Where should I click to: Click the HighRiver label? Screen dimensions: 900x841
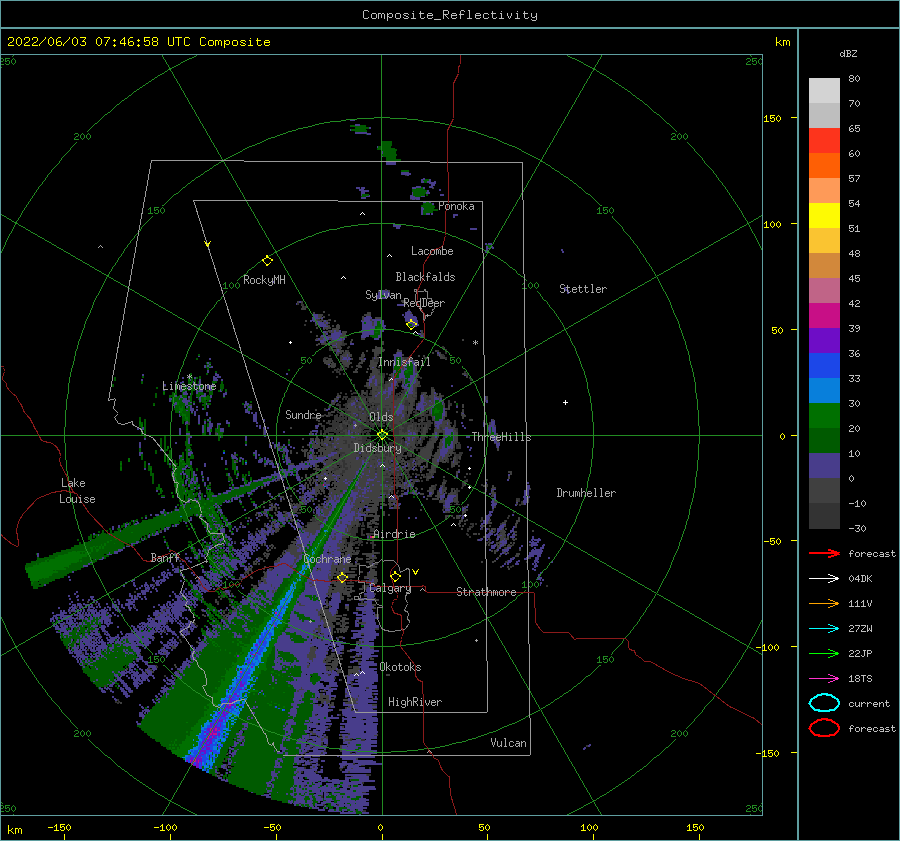coord(415,702)
